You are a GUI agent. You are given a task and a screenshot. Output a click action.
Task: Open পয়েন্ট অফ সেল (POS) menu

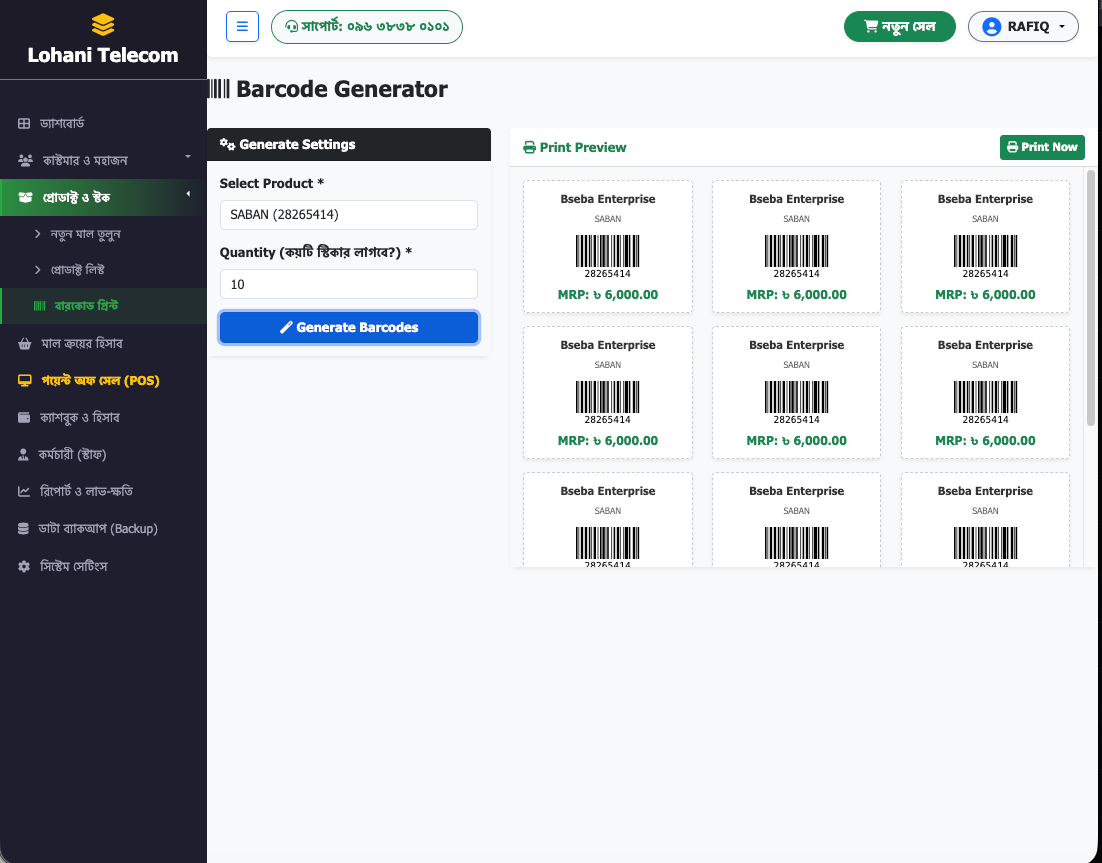pos(103,381)
